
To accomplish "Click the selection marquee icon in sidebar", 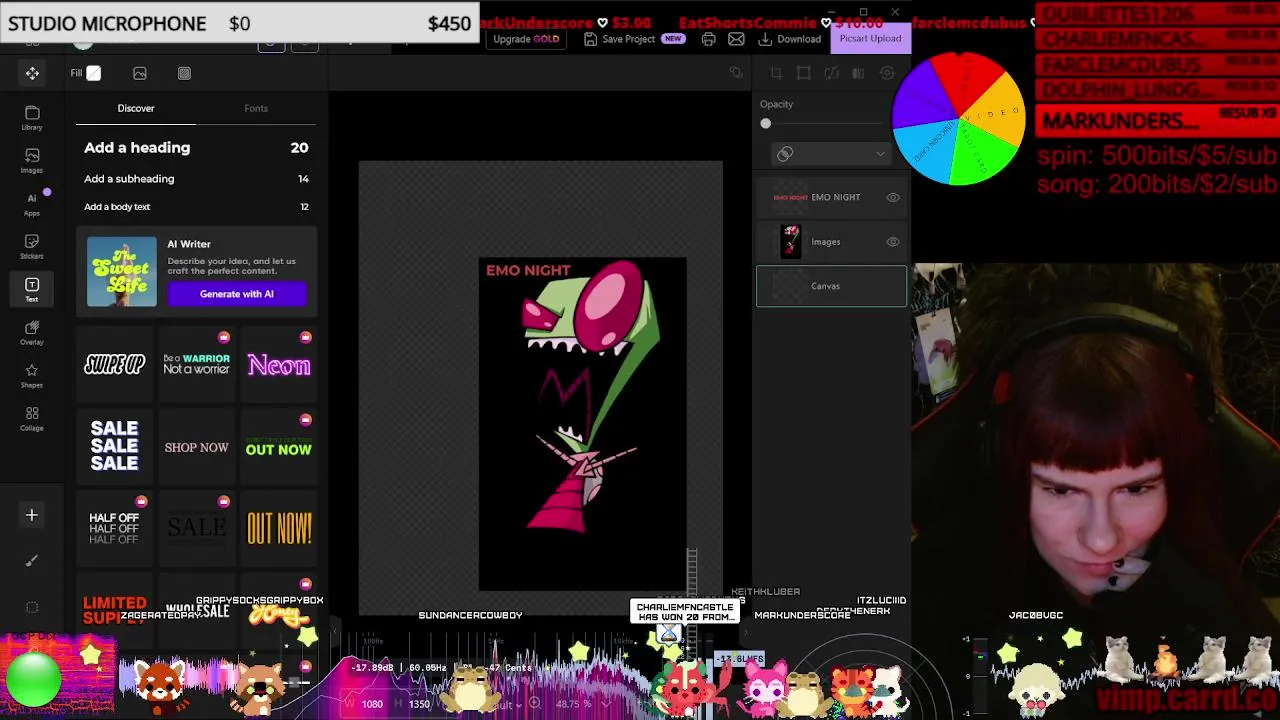I will coord(32,607).
